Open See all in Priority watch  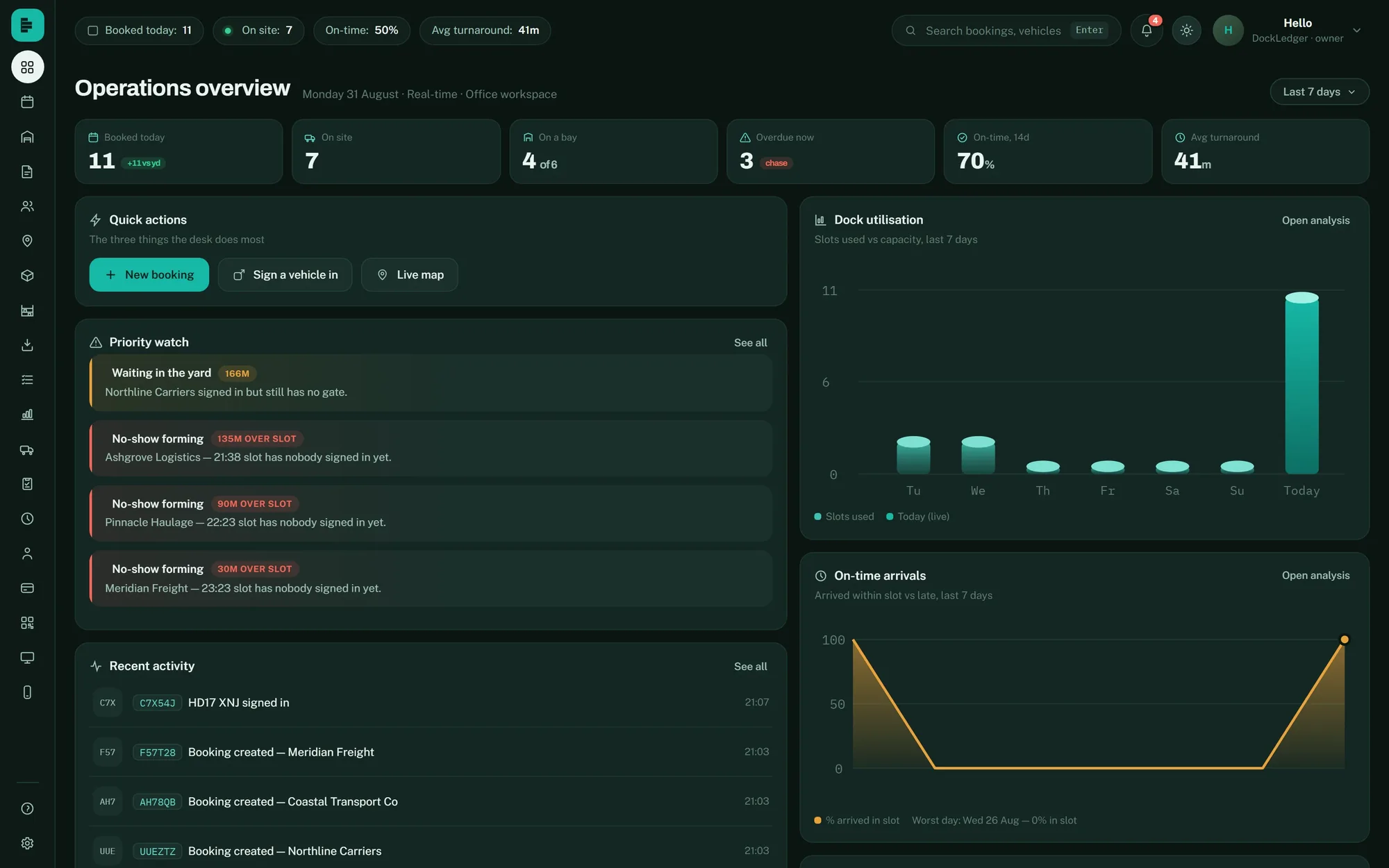tap(750, 342)
